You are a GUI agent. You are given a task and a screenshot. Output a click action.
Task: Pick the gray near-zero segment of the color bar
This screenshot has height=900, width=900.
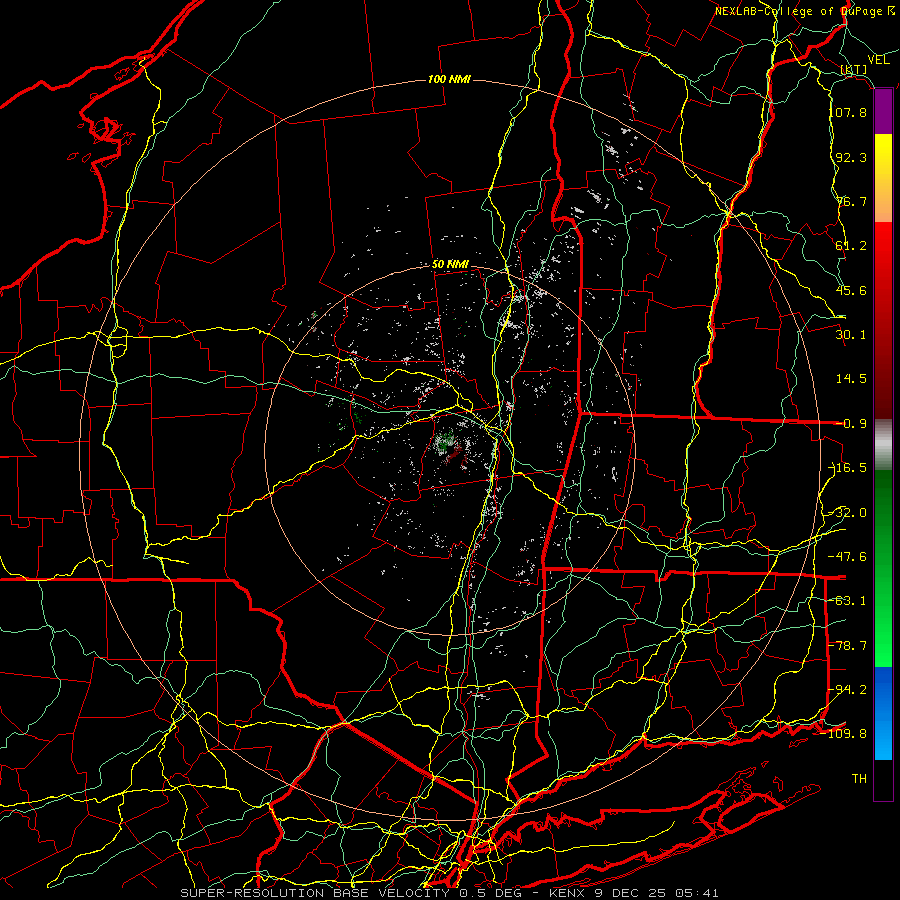point(883,445)
